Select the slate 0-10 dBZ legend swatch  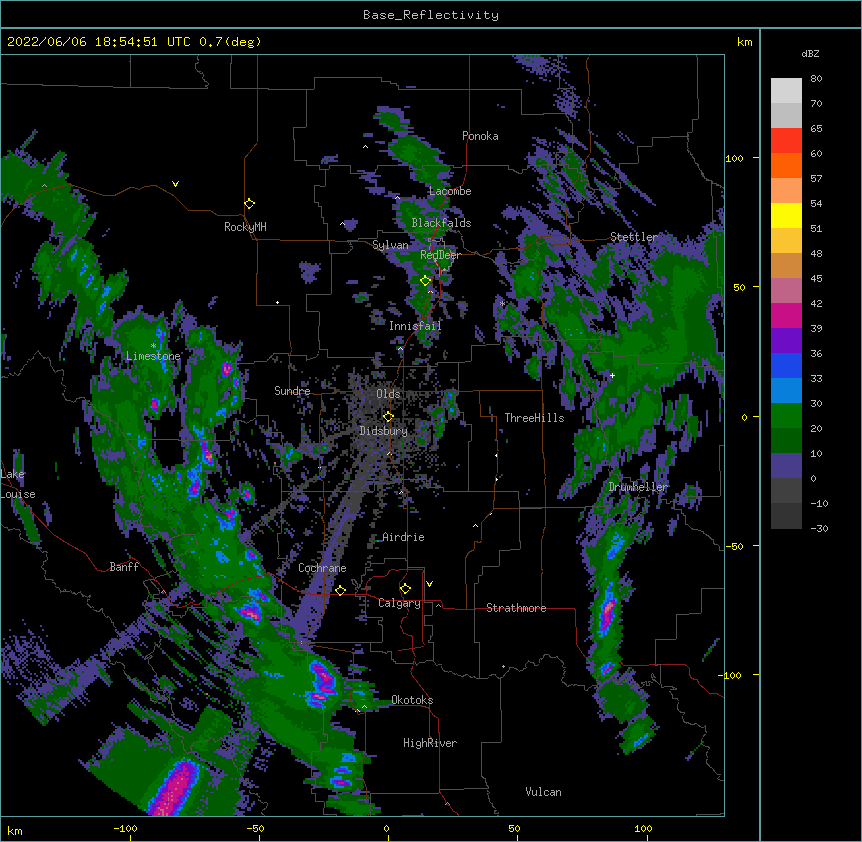coord(786,466)
